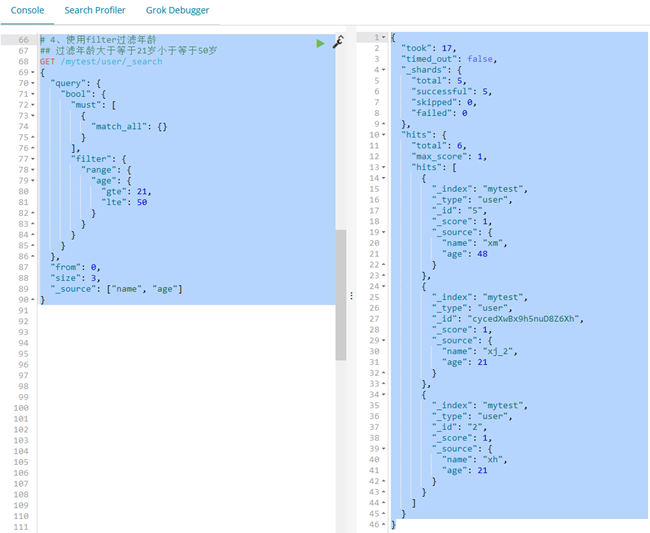Click the "gte": 21 value line
The image size is (650, 533).
[x=126, y=191]
